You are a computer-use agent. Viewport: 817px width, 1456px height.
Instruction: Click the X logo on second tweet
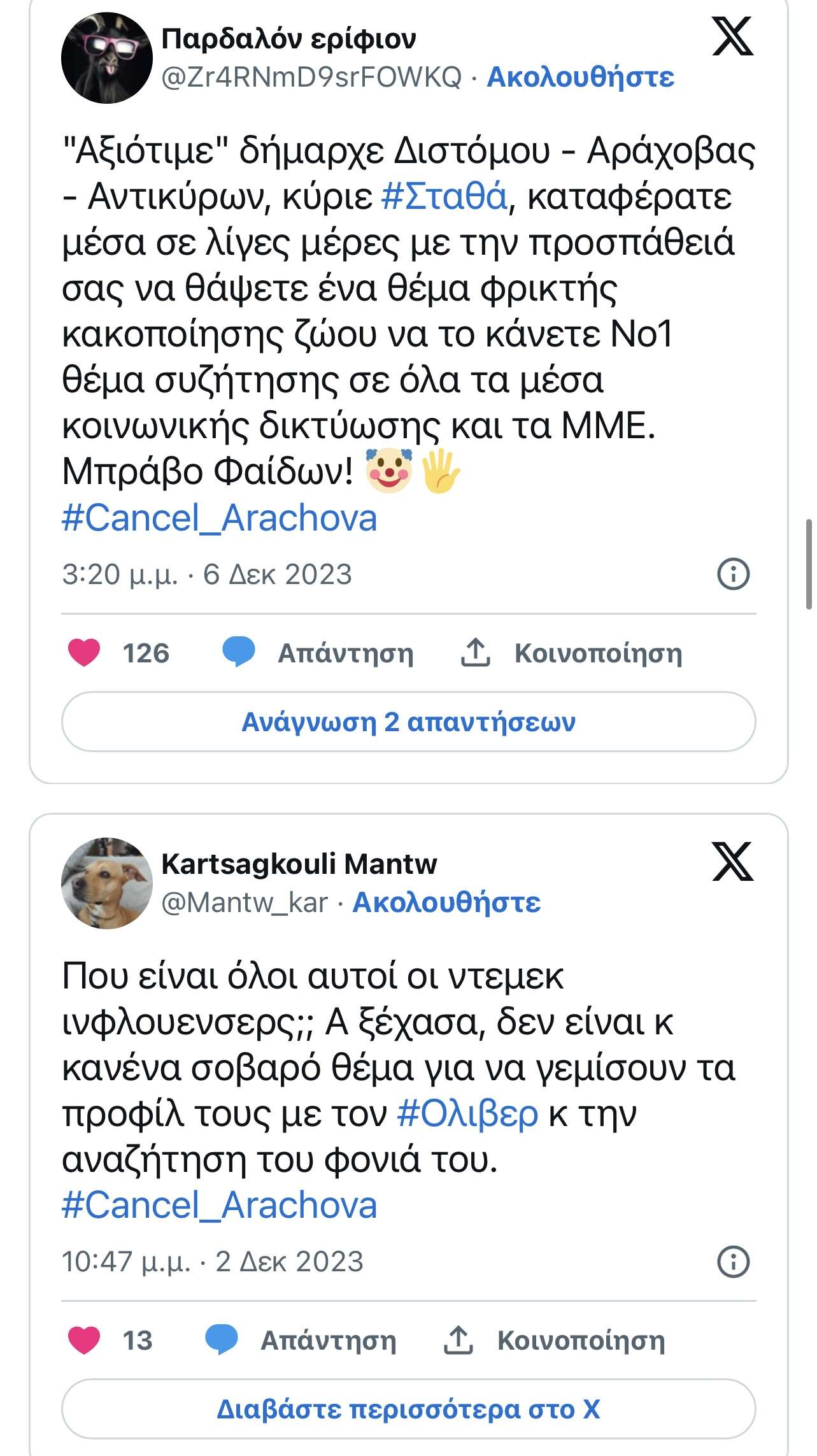click(x=732, y=861)
